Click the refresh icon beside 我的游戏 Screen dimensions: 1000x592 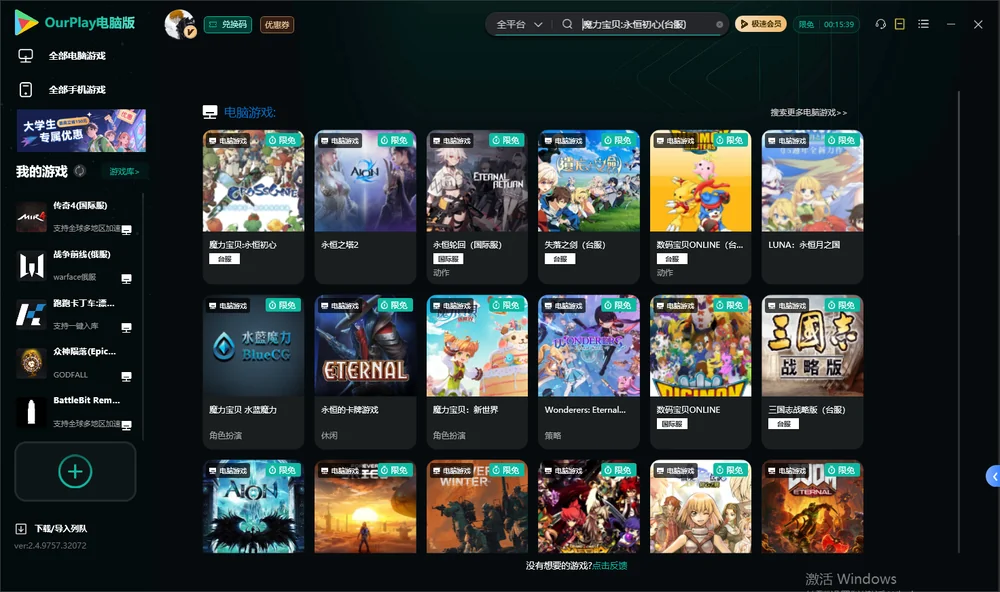click(x=80, y=171)
